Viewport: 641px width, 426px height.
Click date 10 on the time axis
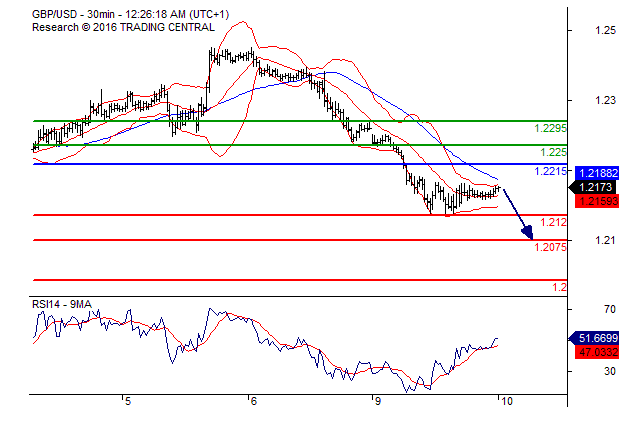(506, 401)
